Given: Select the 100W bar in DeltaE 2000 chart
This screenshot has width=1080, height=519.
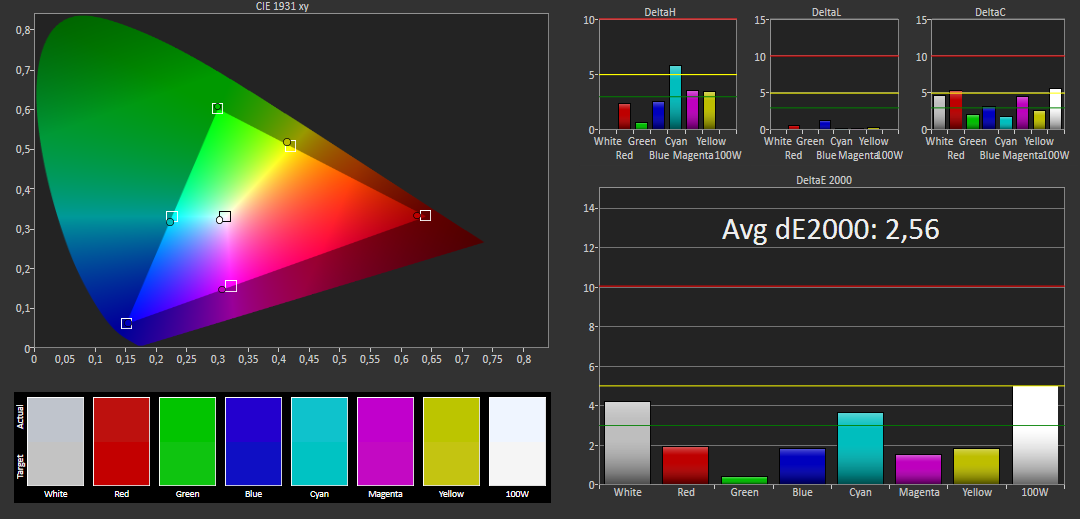Looking at the screenshot, I should point(1035,435).
